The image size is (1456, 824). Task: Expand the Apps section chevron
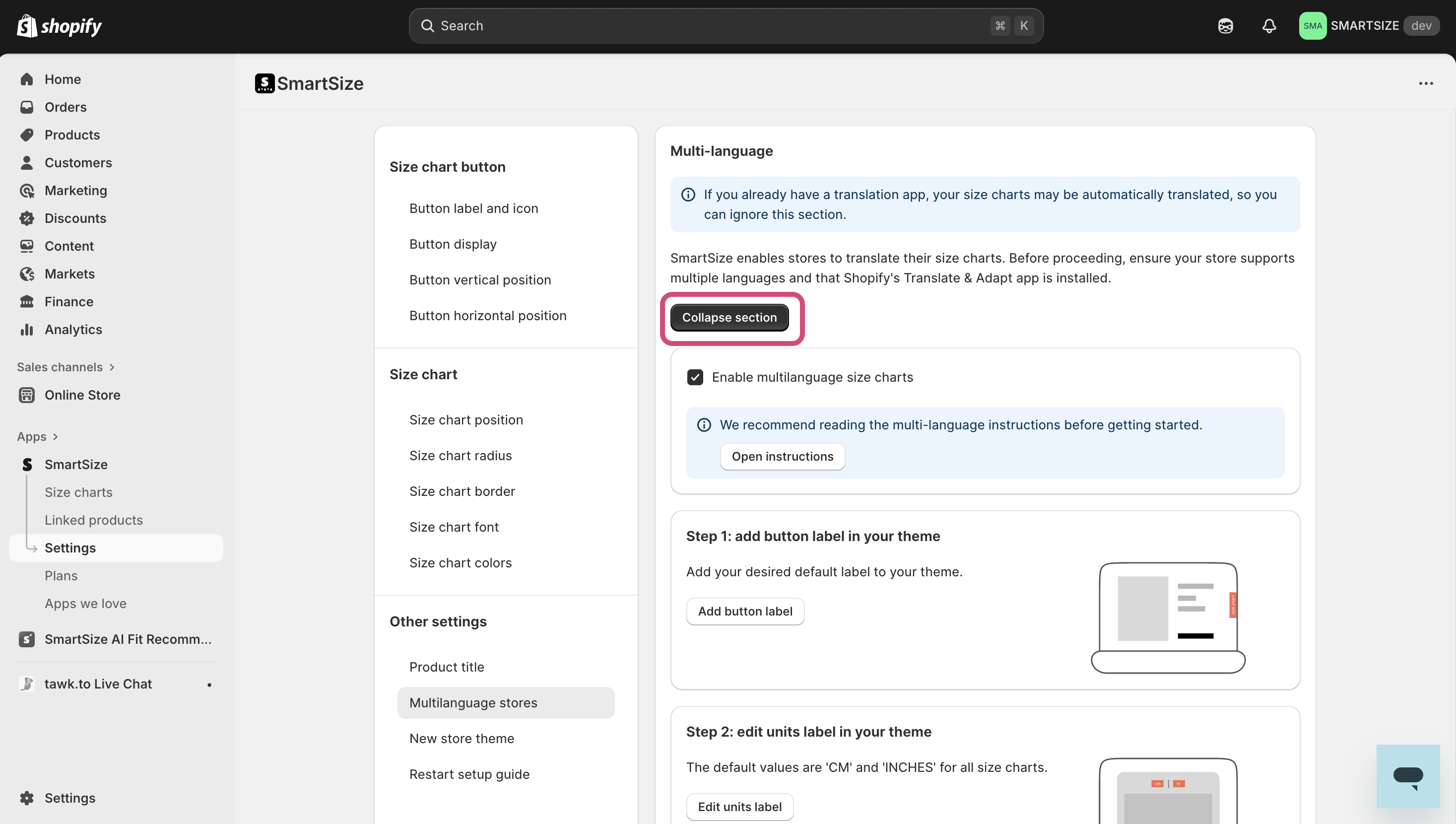pyautogui.click(x=56, y=437)
